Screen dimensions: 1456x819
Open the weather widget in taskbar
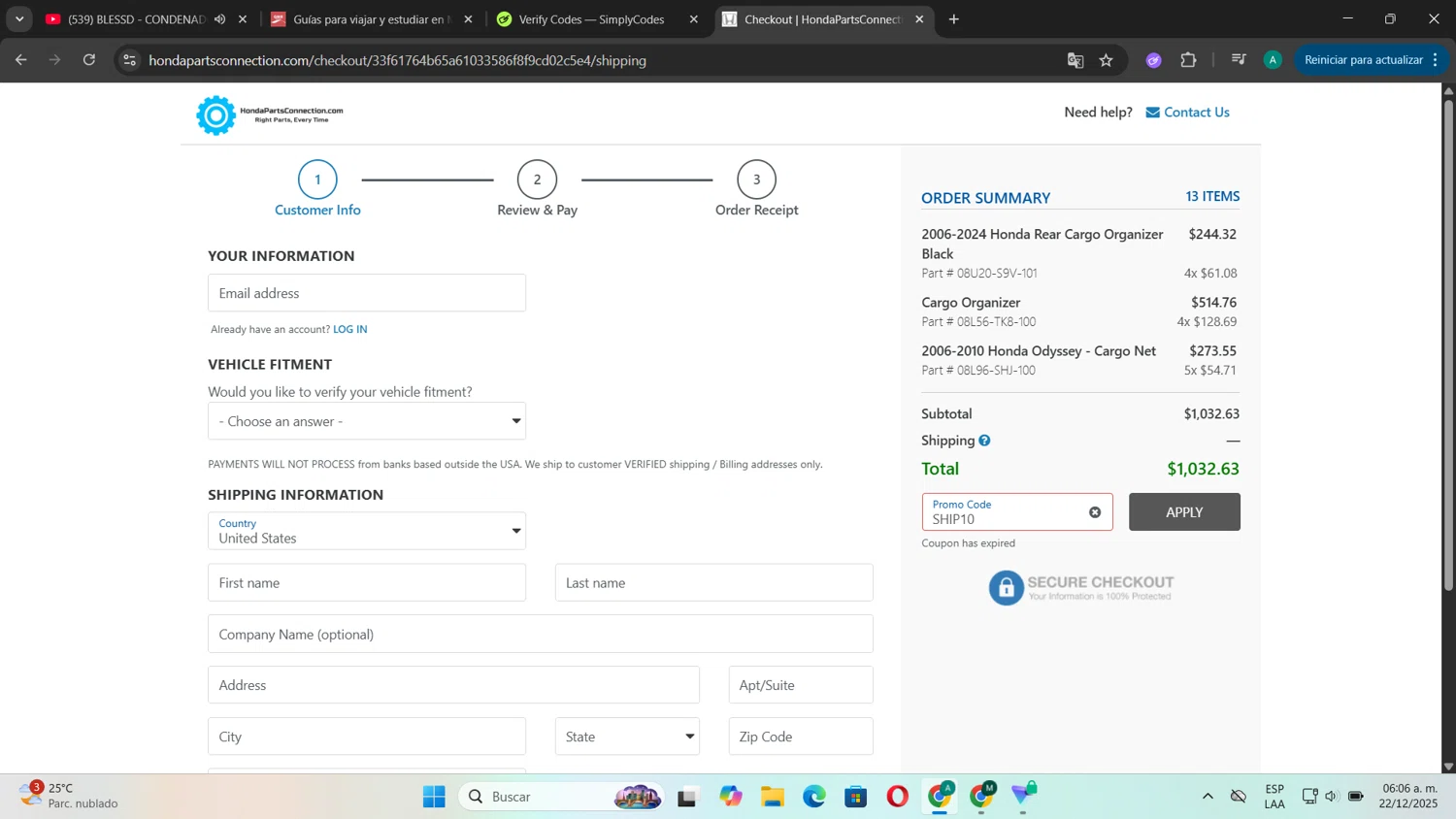(68, 796)
